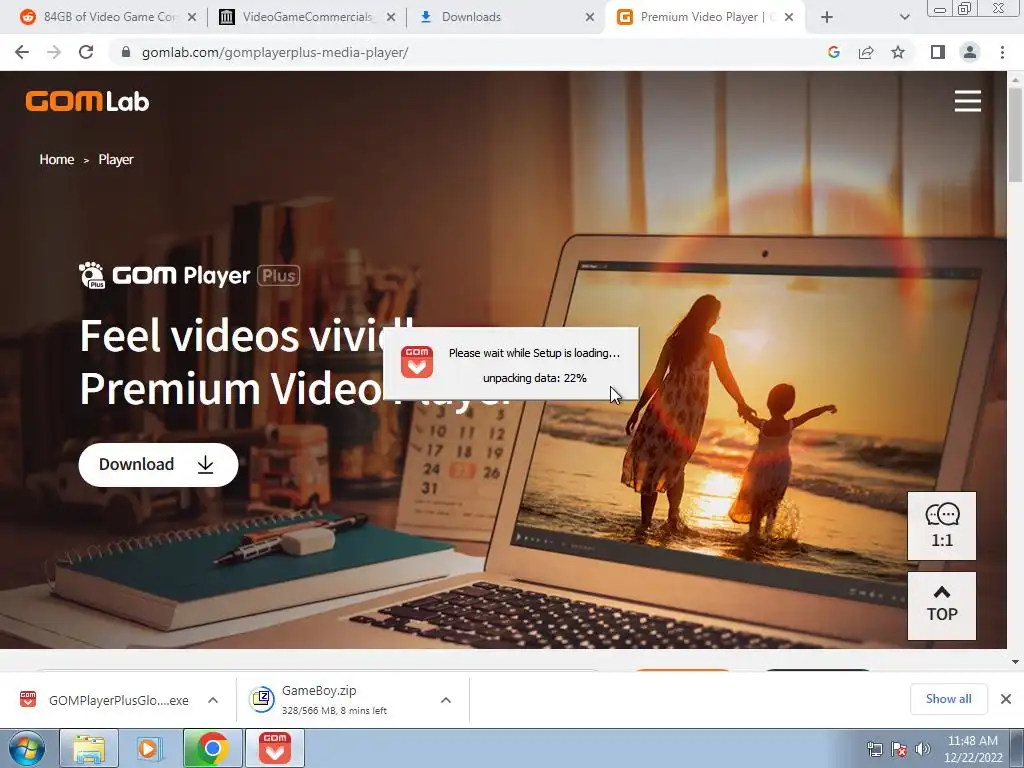The image size is (1024, 768).
Task: Close the downloads bar
Action: click(x=1006, y=699)
